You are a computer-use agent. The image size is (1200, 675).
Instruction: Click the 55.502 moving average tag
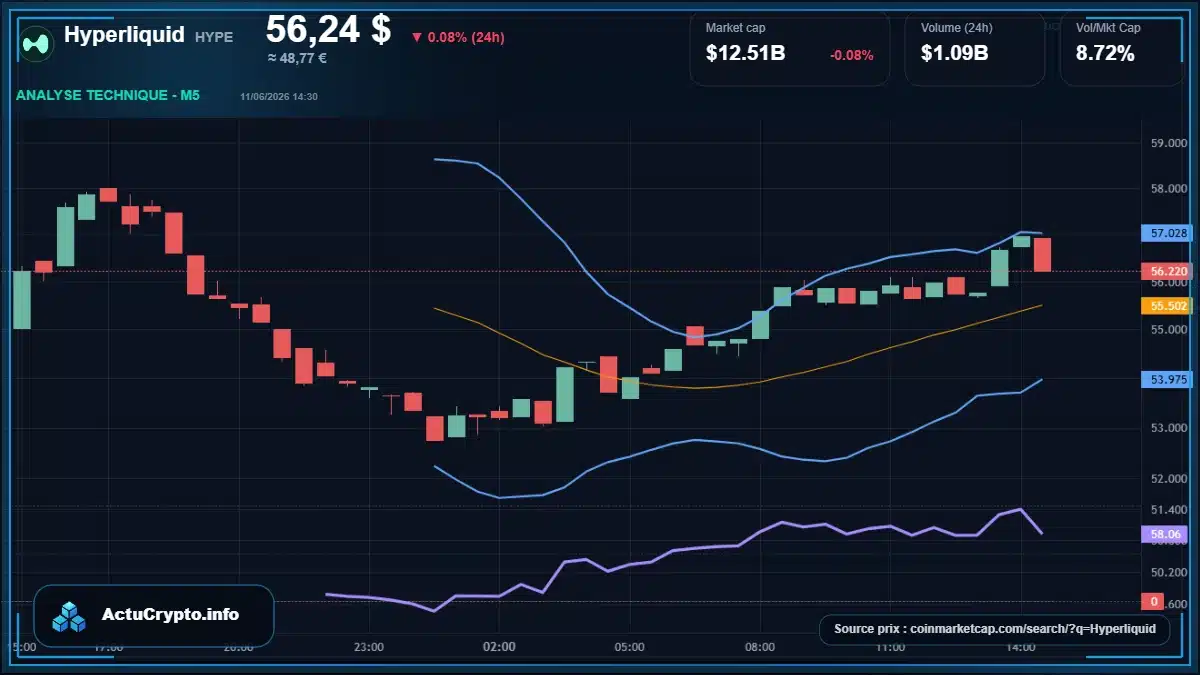click(1165, 306)
